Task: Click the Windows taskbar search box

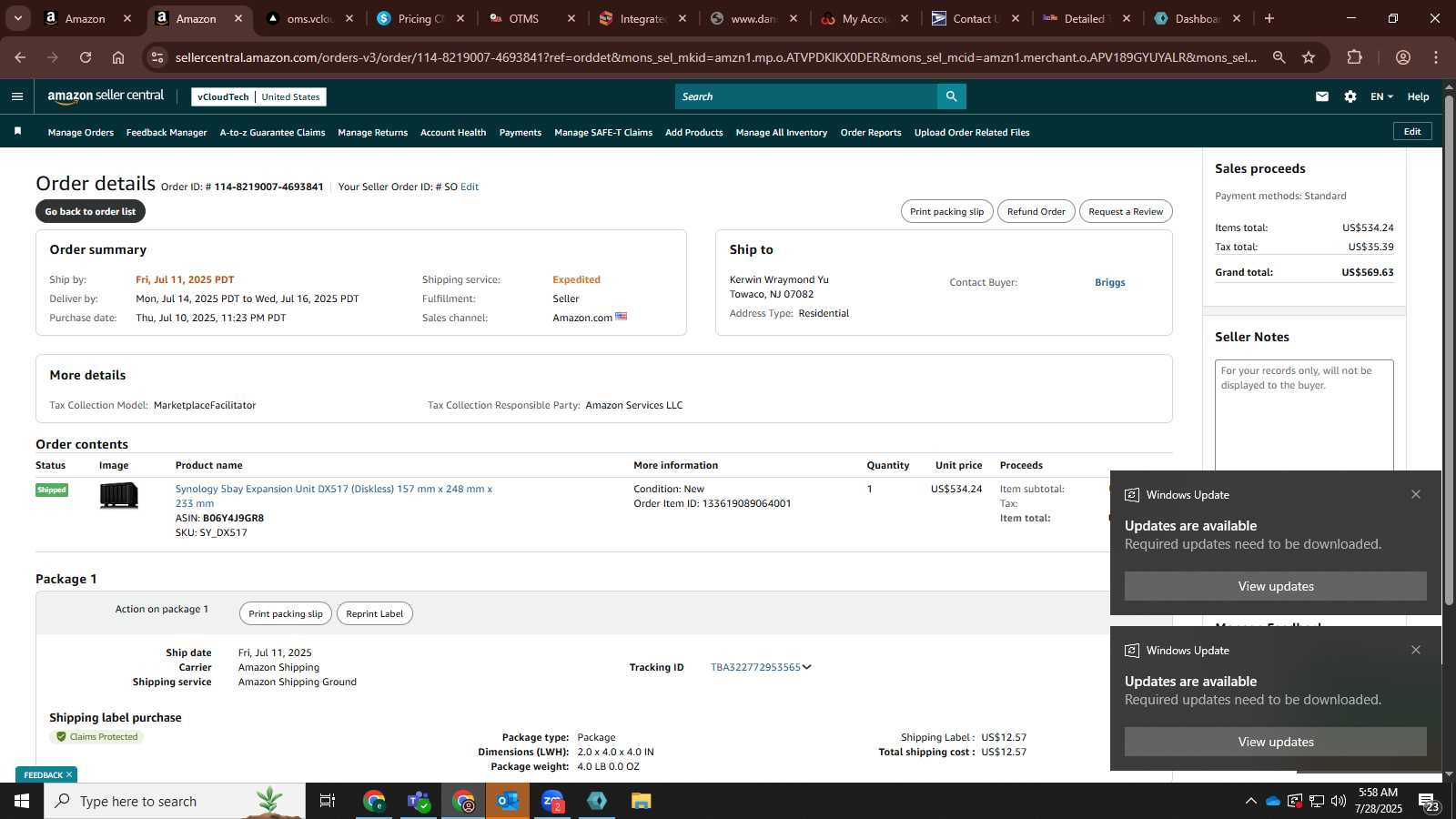Action: click(175, 801)
